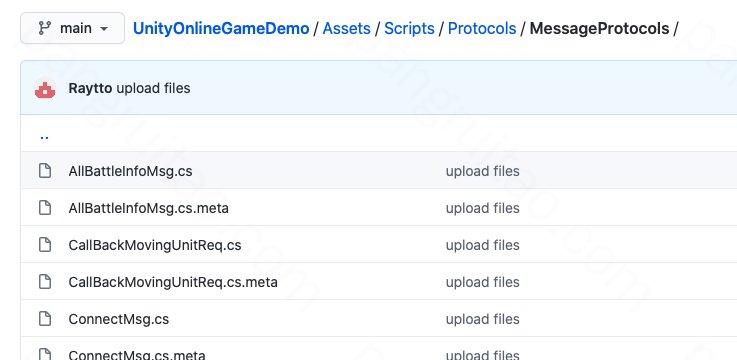This screenshot has height=360, width=737.
Task: Open the Raytto author profile link
Action: [x=90, y=88]
